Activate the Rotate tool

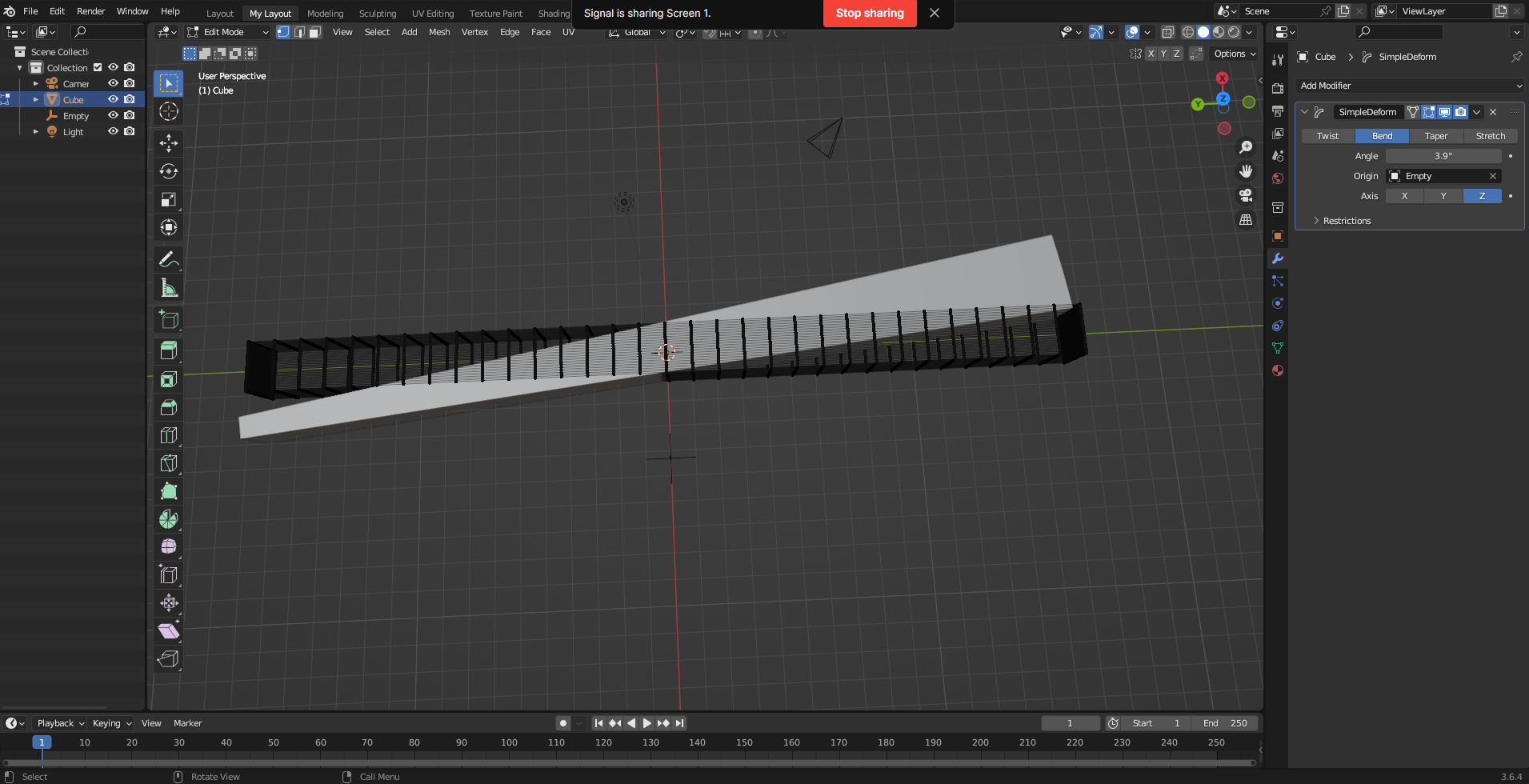[x=169, y=171]
